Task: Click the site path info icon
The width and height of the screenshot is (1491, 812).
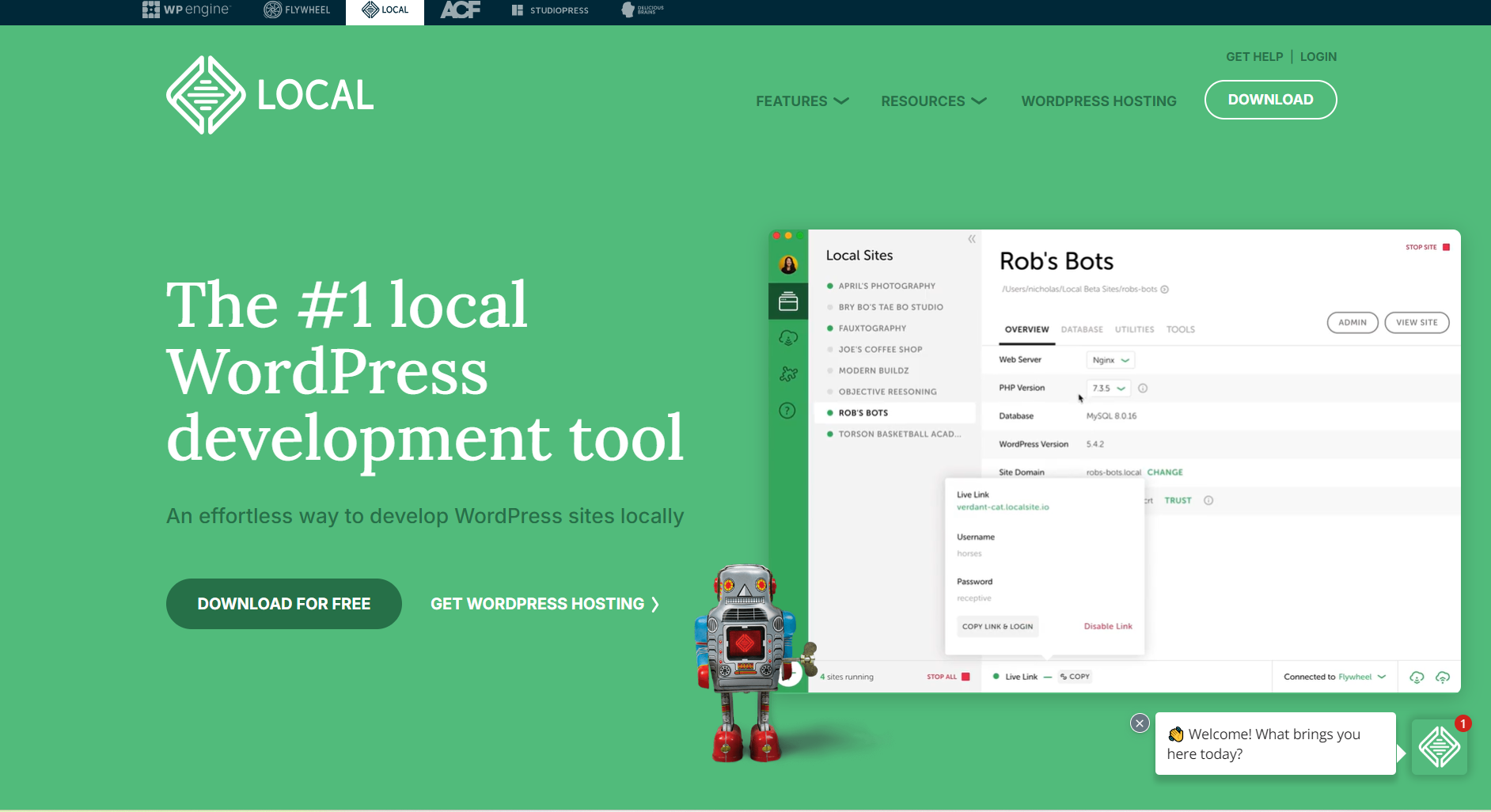Action: pos(1165,290)
